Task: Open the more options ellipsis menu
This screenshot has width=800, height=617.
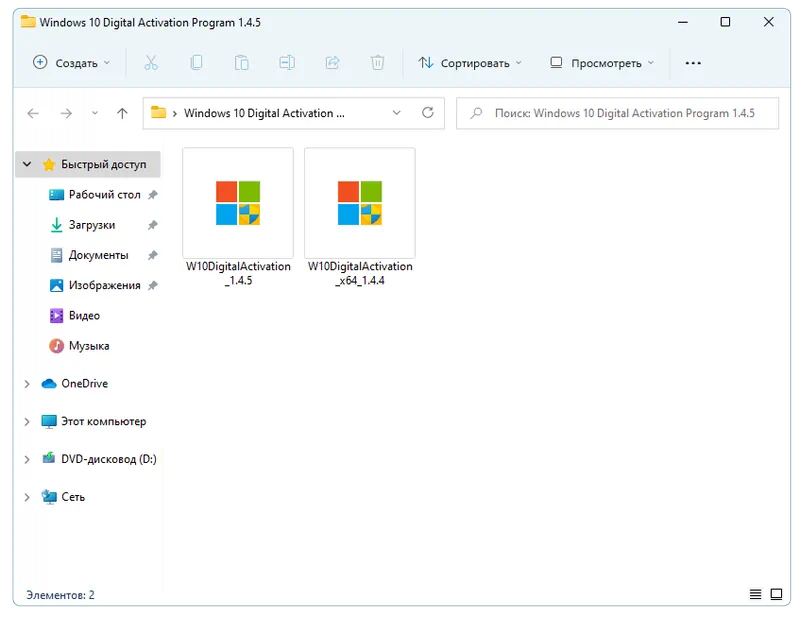Action: point(693,63)
